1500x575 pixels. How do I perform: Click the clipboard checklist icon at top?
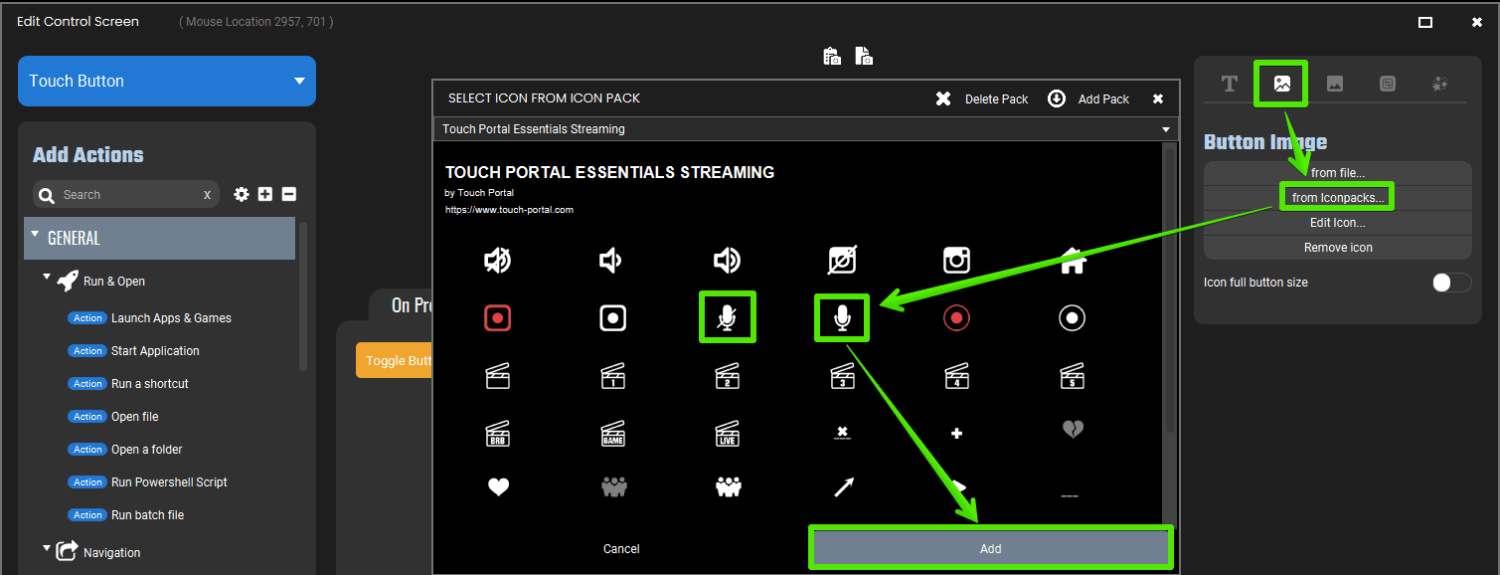click(832, 57)
